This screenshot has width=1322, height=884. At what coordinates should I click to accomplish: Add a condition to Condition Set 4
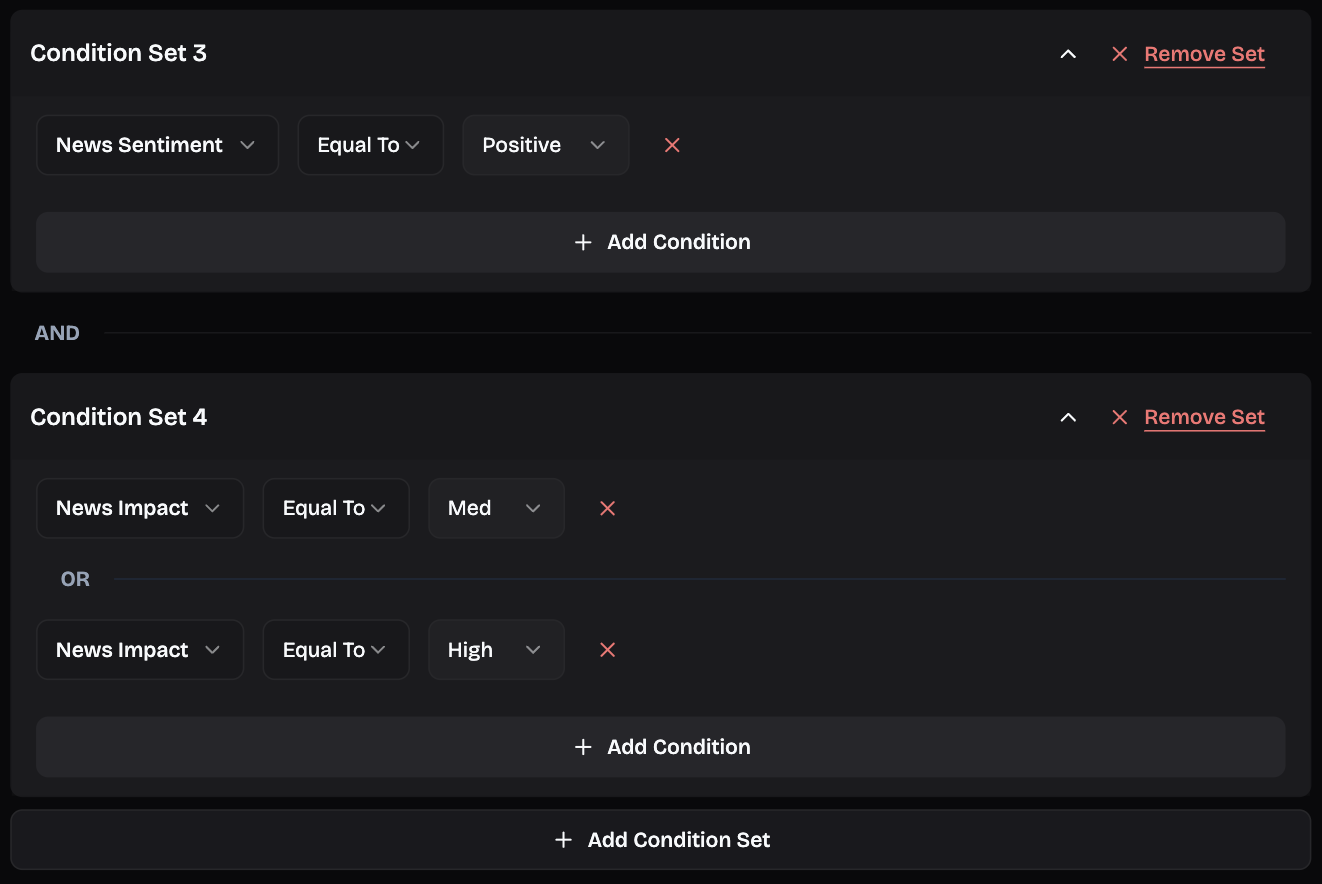tap(660, 747)
